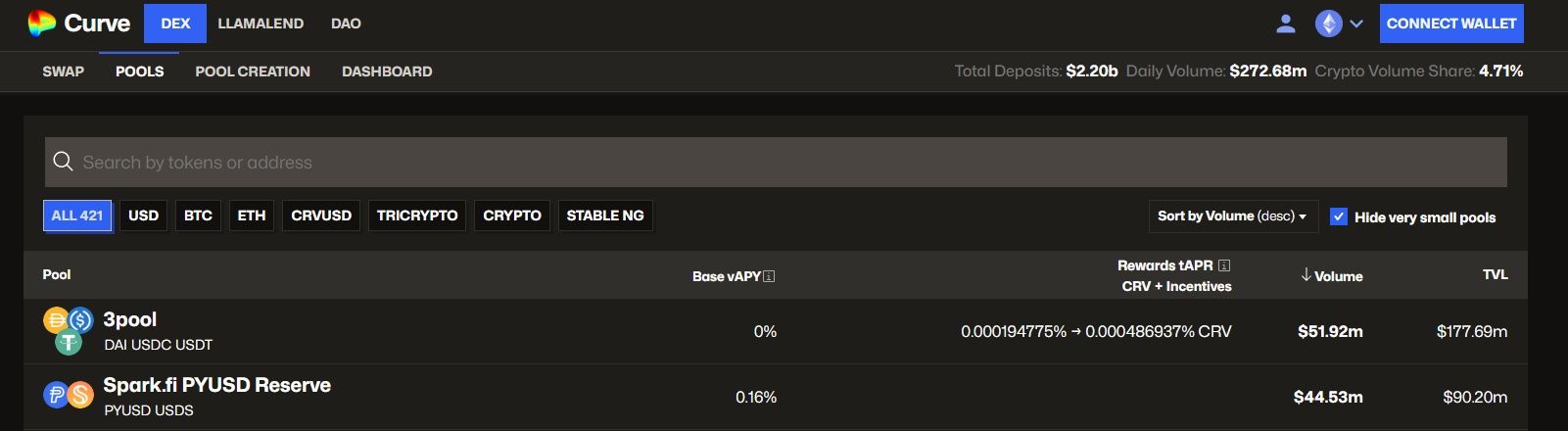
Task: Click the search magnifier icon
Action: 63,162
